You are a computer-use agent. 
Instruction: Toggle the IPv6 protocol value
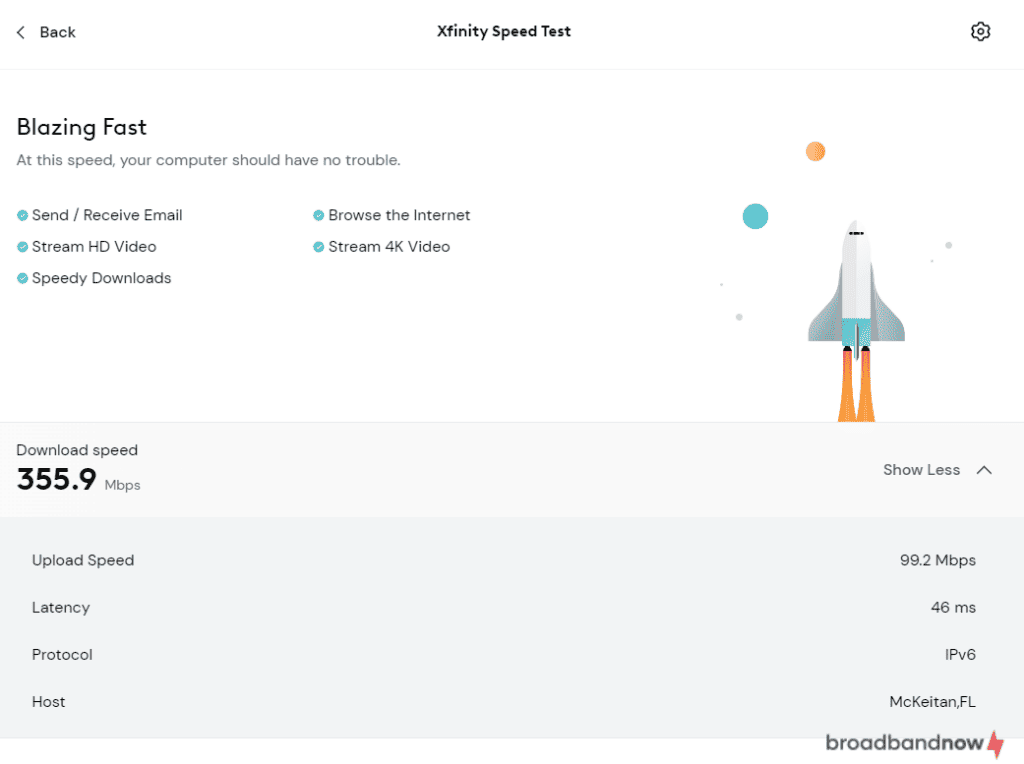(960, 654)
